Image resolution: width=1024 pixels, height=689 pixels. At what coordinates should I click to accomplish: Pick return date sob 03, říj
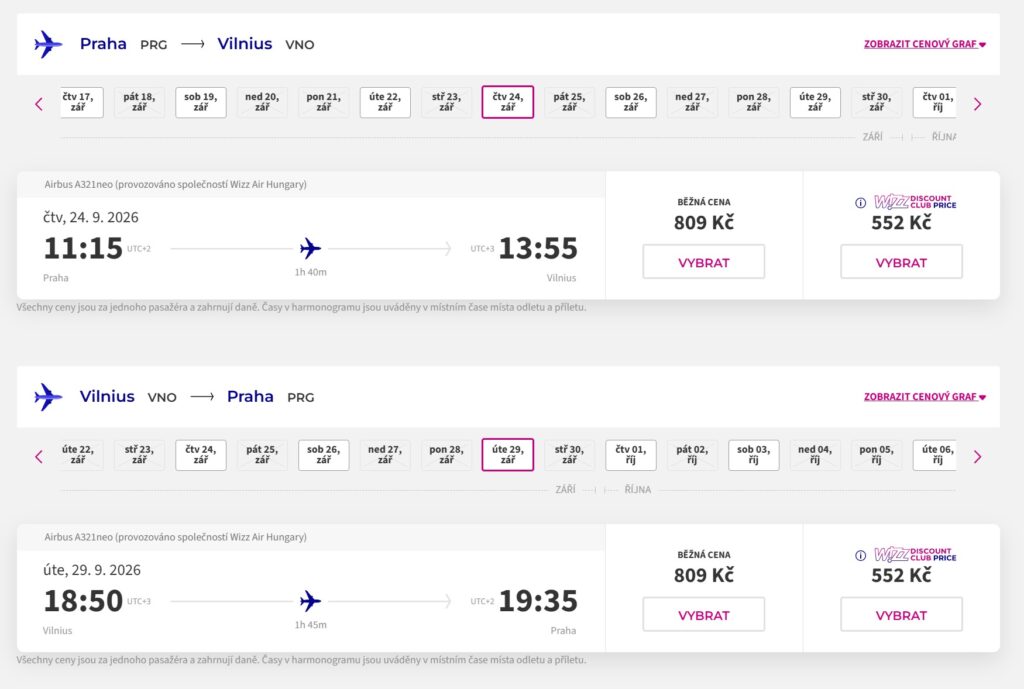(x=754, y=455)
